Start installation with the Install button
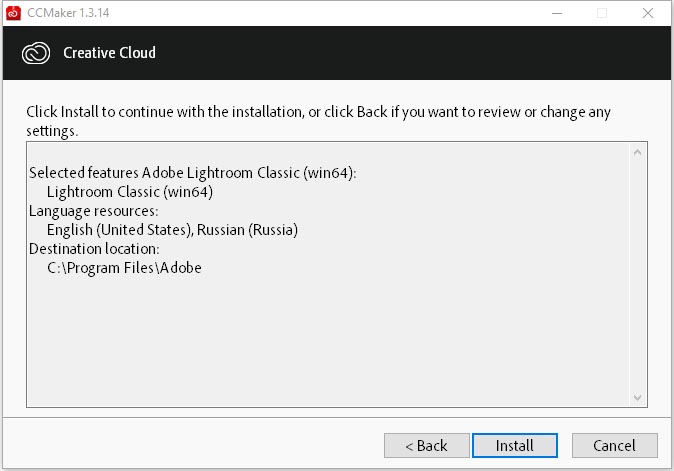 515,446
